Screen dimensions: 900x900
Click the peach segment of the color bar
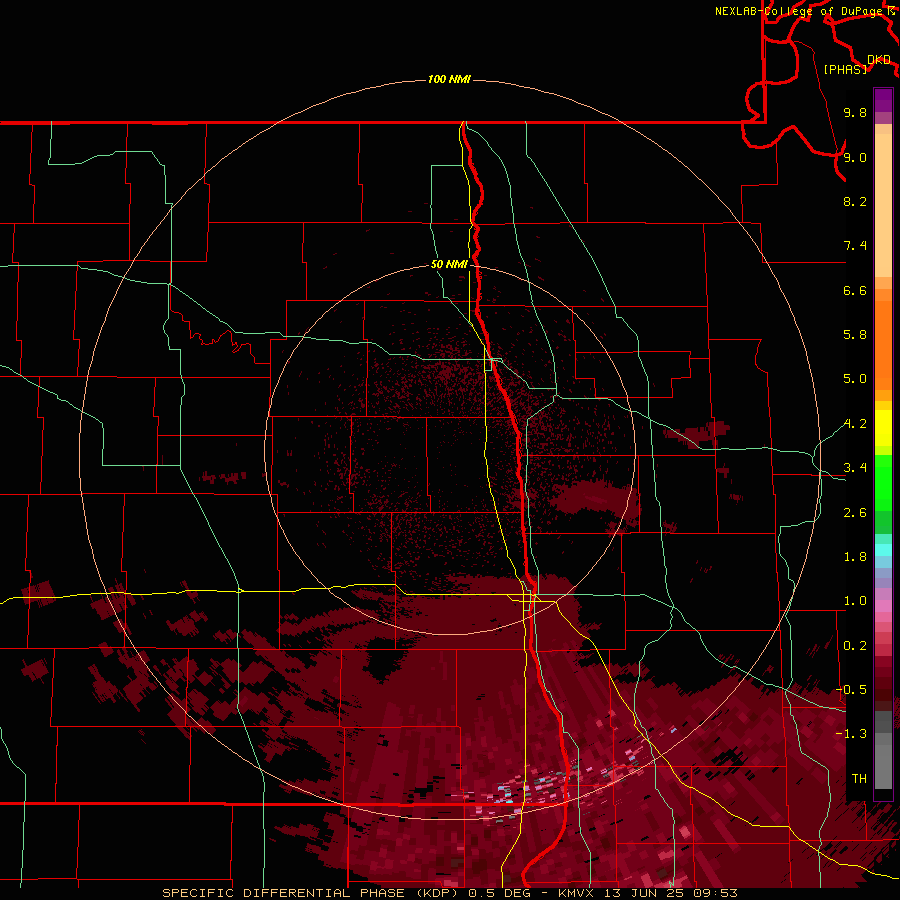pyautogui.click(x=883, y=207)
